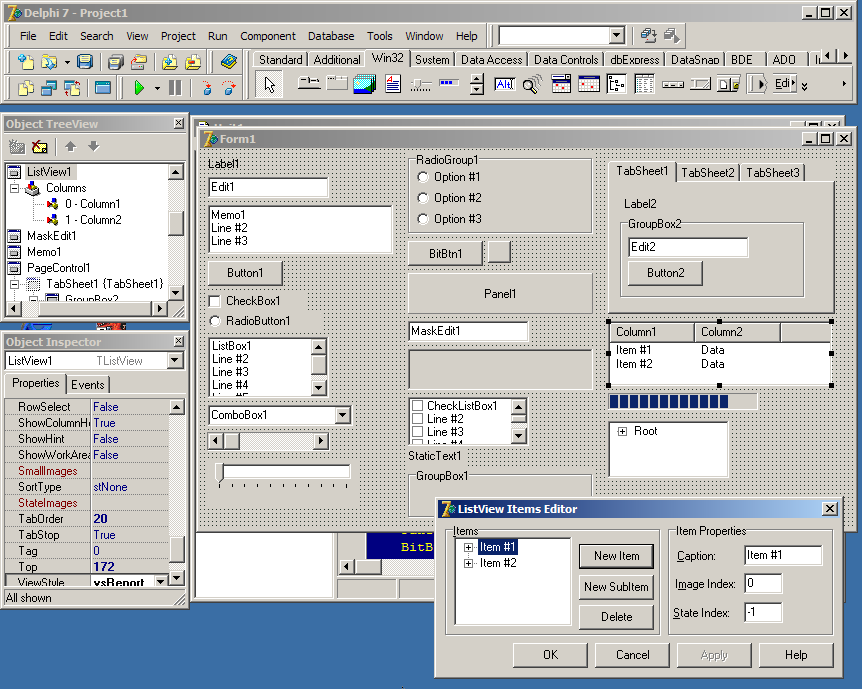
Task: Select RadioButton1 on the form
Action: pyautogui.click(x=215, y=321)
